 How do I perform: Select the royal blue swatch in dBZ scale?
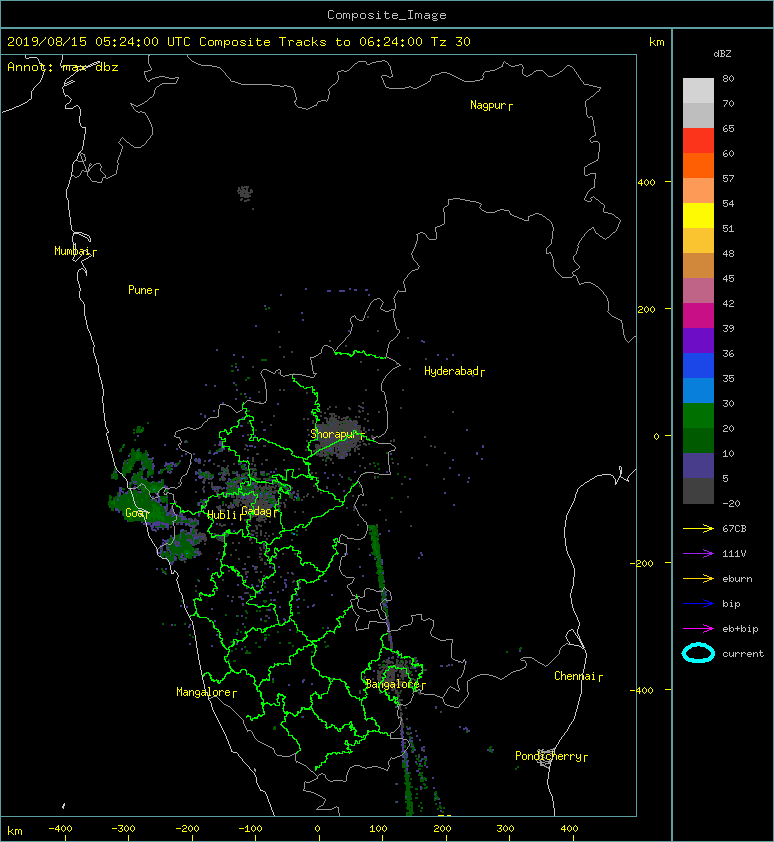point(698,366)
